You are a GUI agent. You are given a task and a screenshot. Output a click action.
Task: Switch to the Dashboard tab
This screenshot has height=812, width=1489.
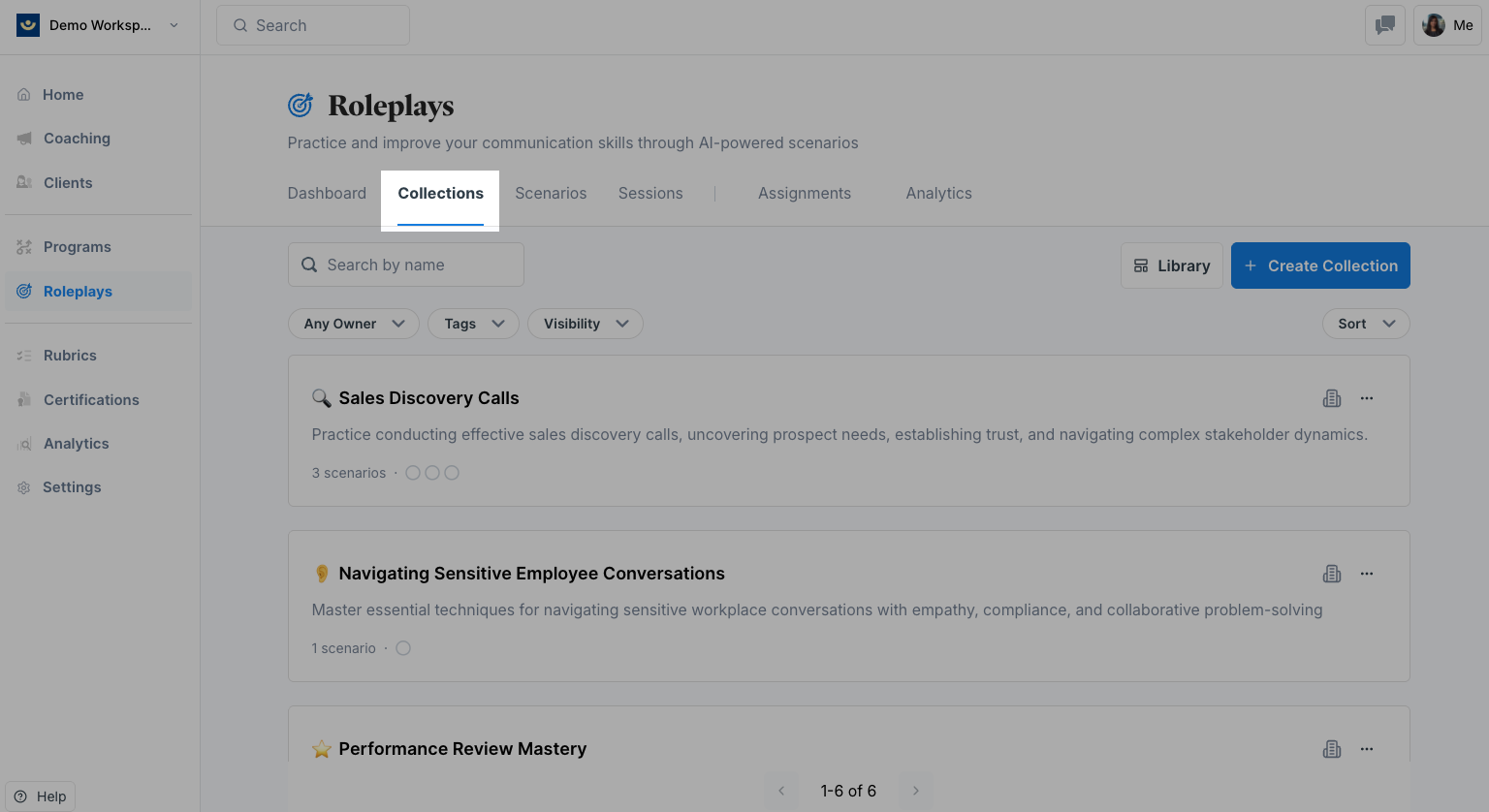pyautogui.click(x=327, y=194)
